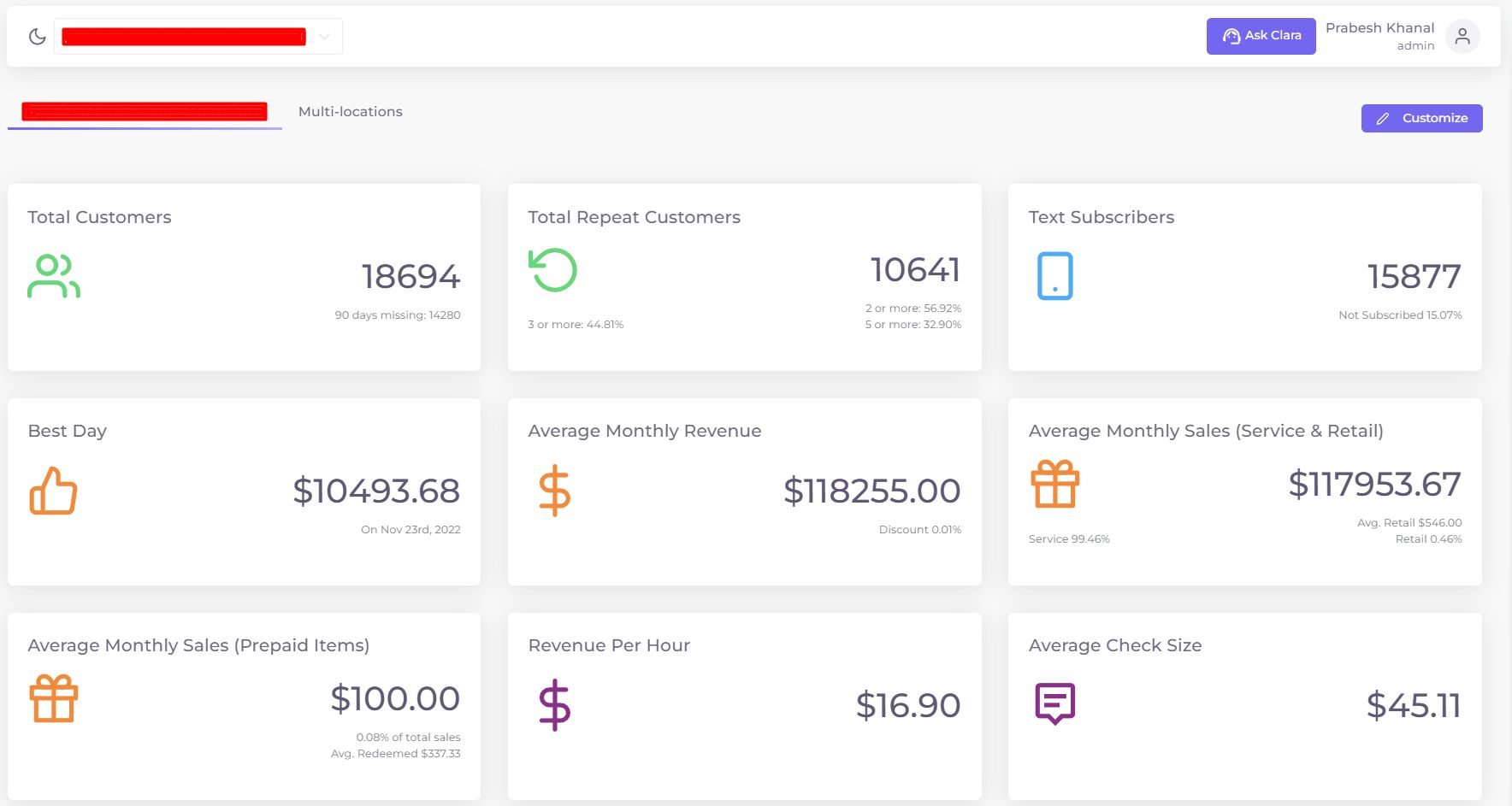Screen dimensions: 1512x806
Task: Click the gift icon on Service & Retail sales card
Action: coord(1054,484)
